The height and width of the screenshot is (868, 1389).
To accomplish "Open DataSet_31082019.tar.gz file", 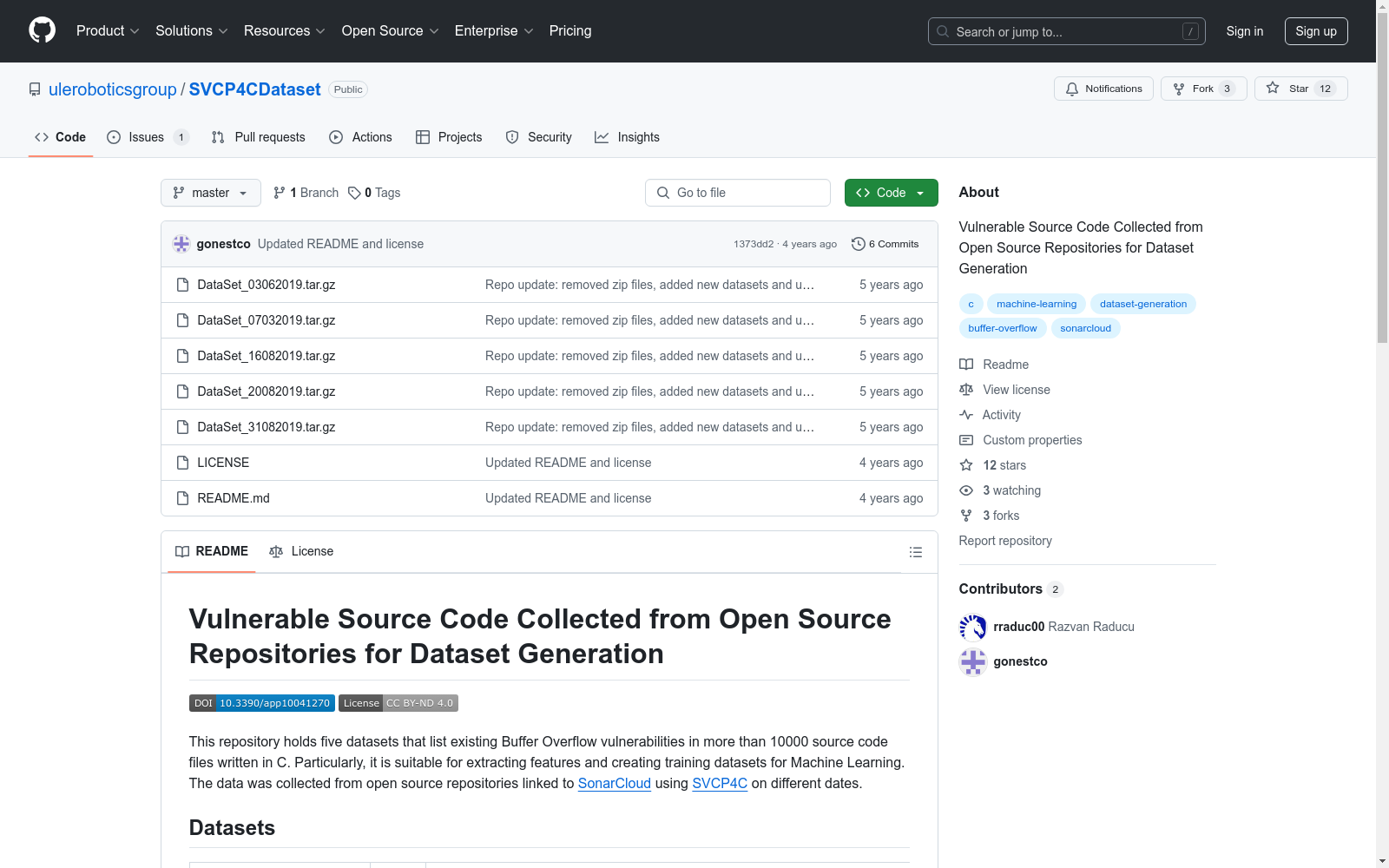I will [267, 427].
